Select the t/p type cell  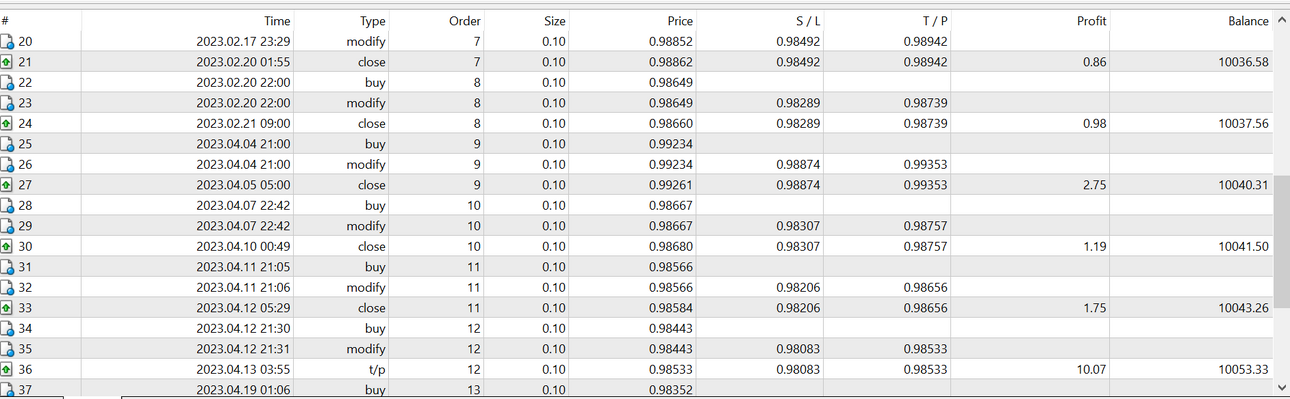pyautogui.click(x=376, y=370)
